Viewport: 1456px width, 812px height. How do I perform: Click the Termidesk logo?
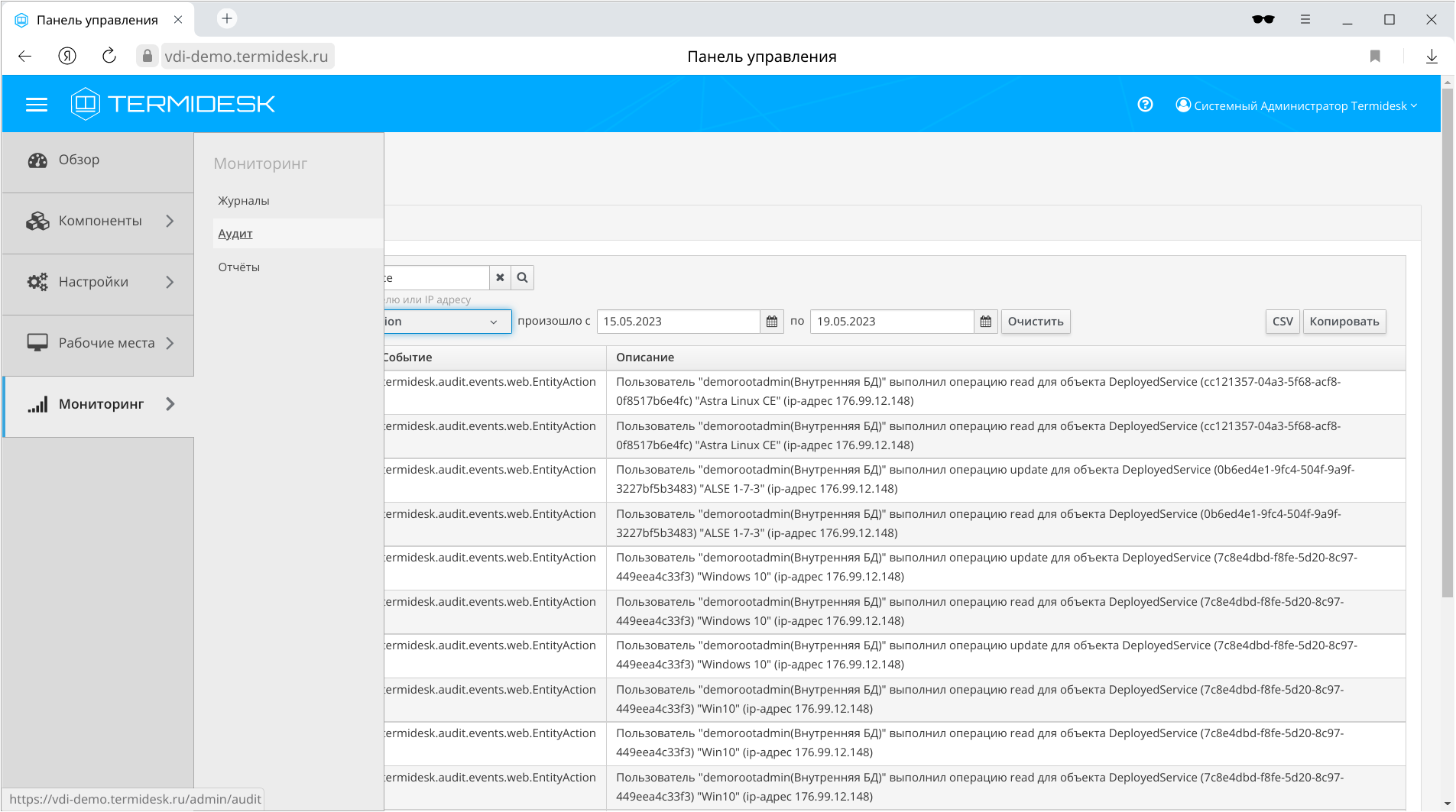(173, 103)
